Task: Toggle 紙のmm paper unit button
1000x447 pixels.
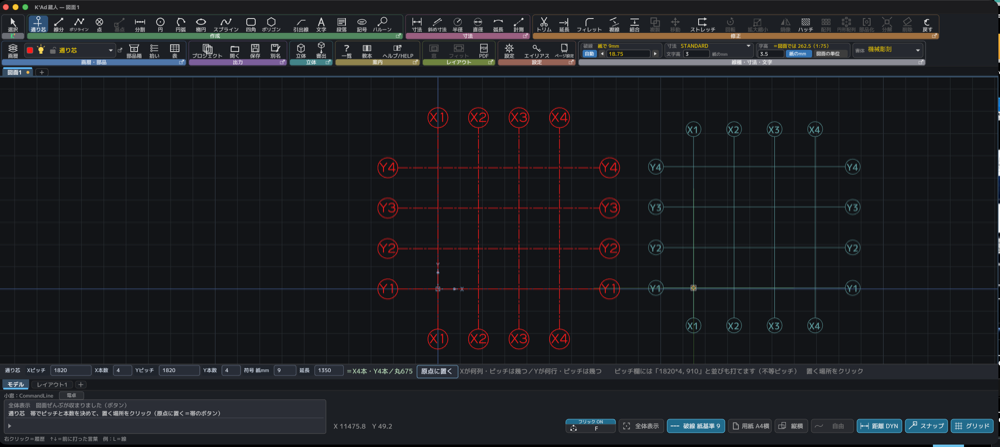Action: click(797, 54)
